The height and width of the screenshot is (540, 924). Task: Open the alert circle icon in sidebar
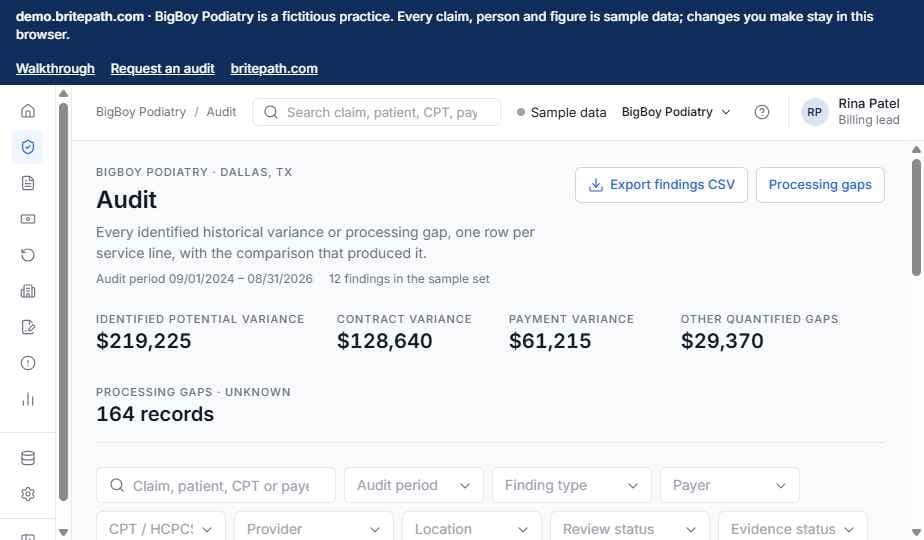click(x=28, y=363)
